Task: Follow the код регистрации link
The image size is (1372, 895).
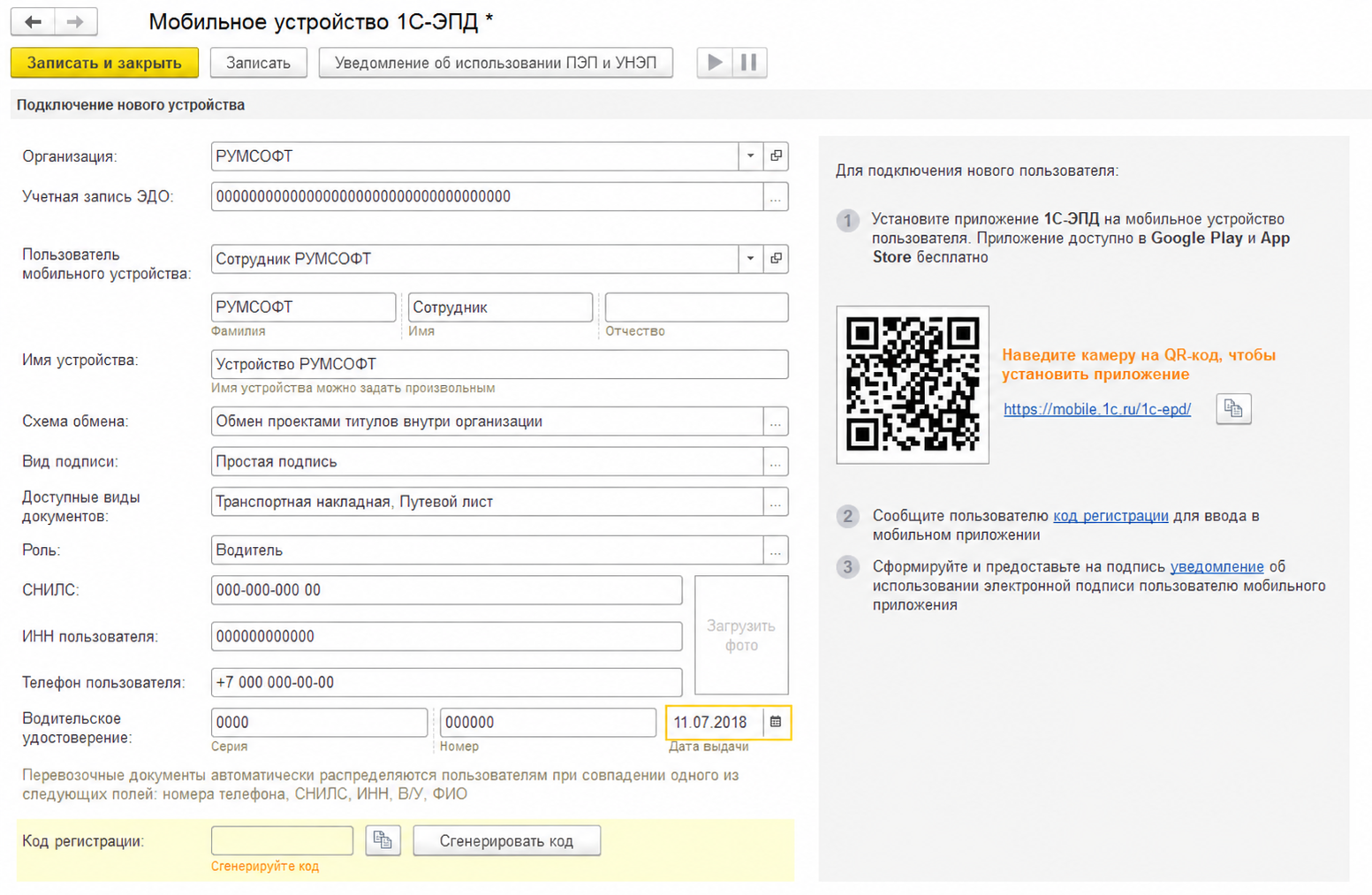Action: (1110, 516)
